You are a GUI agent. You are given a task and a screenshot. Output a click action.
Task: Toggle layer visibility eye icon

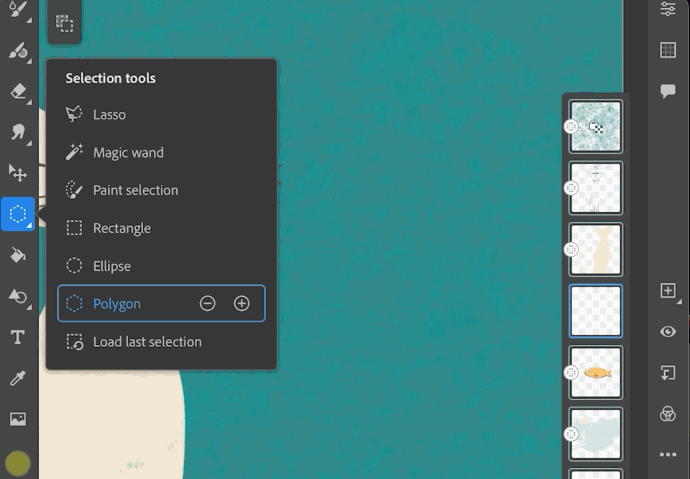tap(668, 332)
